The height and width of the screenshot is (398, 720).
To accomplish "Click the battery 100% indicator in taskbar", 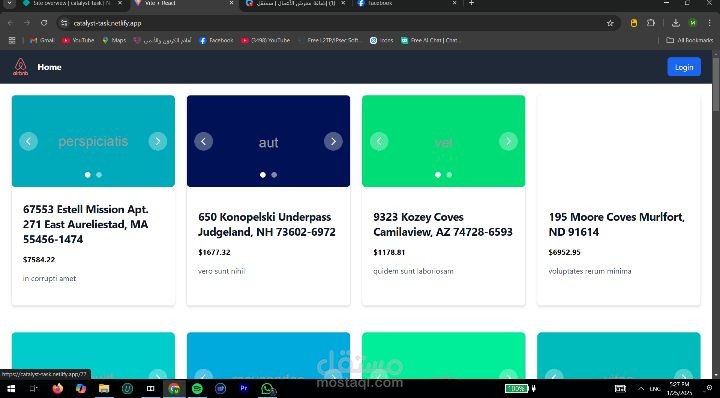I will pyautogui.click(x=517, y=389).
